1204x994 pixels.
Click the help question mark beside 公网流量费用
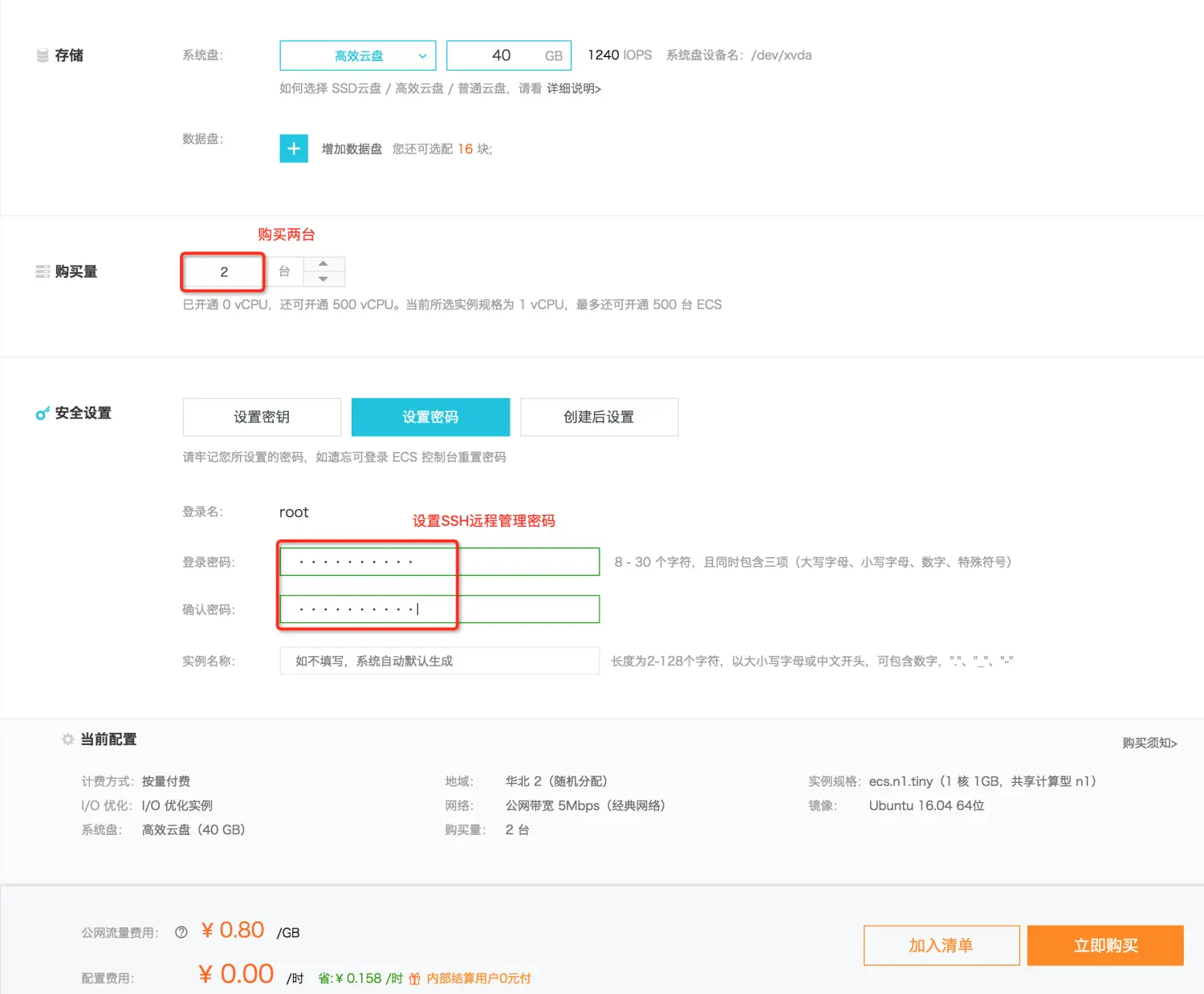pyautogui.click(x=181, y=932)
